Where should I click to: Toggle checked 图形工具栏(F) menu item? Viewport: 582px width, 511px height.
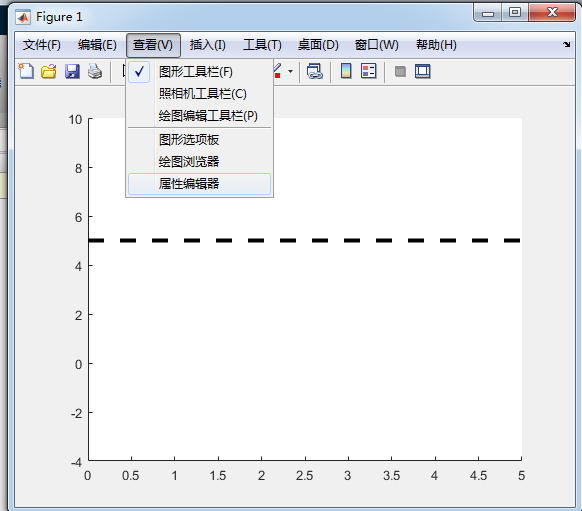(200, 72)
